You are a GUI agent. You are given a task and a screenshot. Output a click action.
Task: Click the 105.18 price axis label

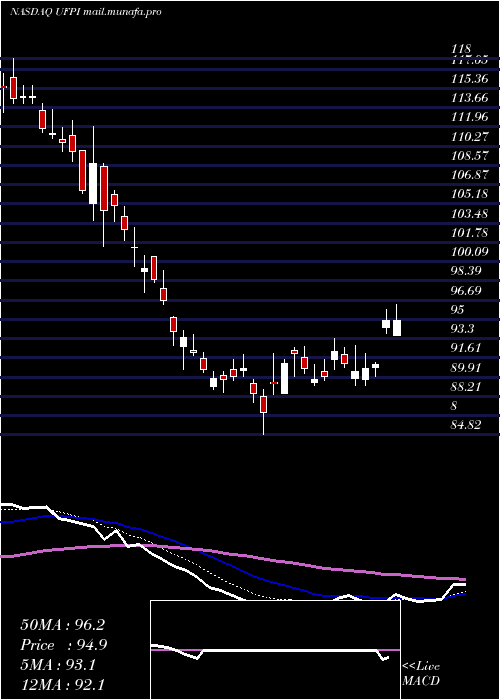click(x=470, y=194)
